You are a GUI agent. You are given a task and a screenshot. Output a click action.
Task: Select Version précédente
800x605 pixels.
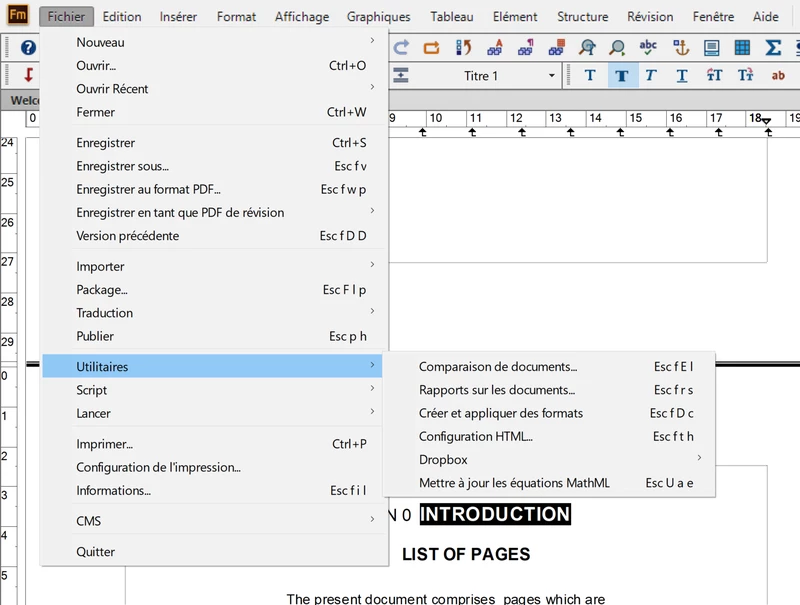pyautogui.click(x=212, y=236)
